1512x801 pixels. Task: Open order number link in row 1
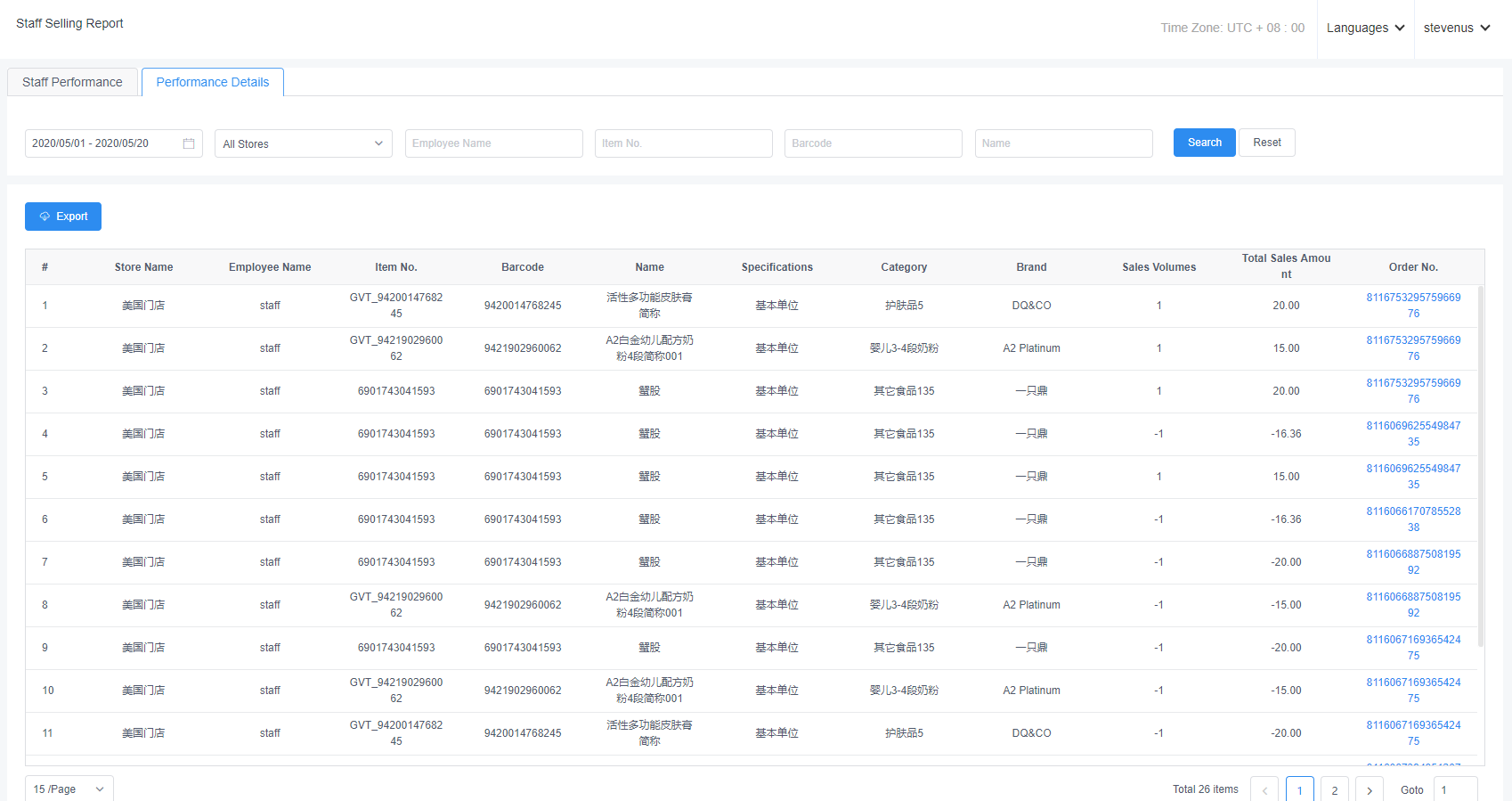[x=1413, y=306]
